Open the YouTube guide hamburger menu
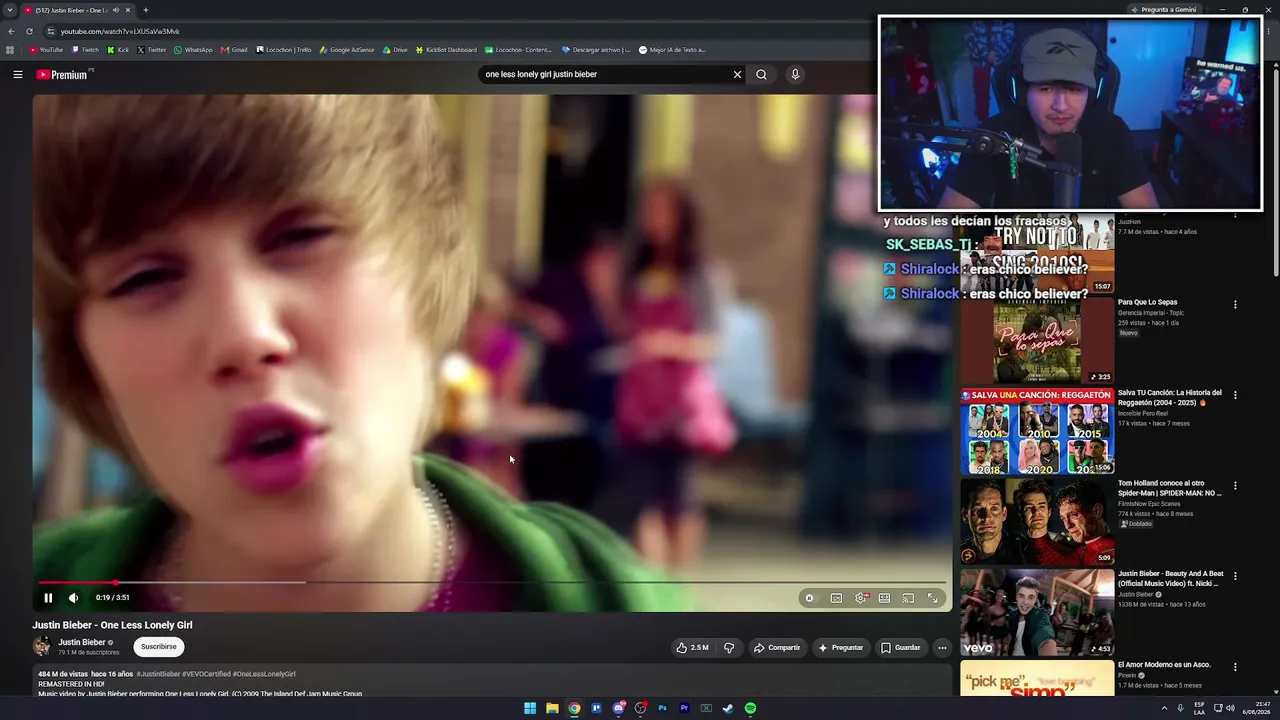Screen dimensions: 1280x720 click(x=17, y=74)
